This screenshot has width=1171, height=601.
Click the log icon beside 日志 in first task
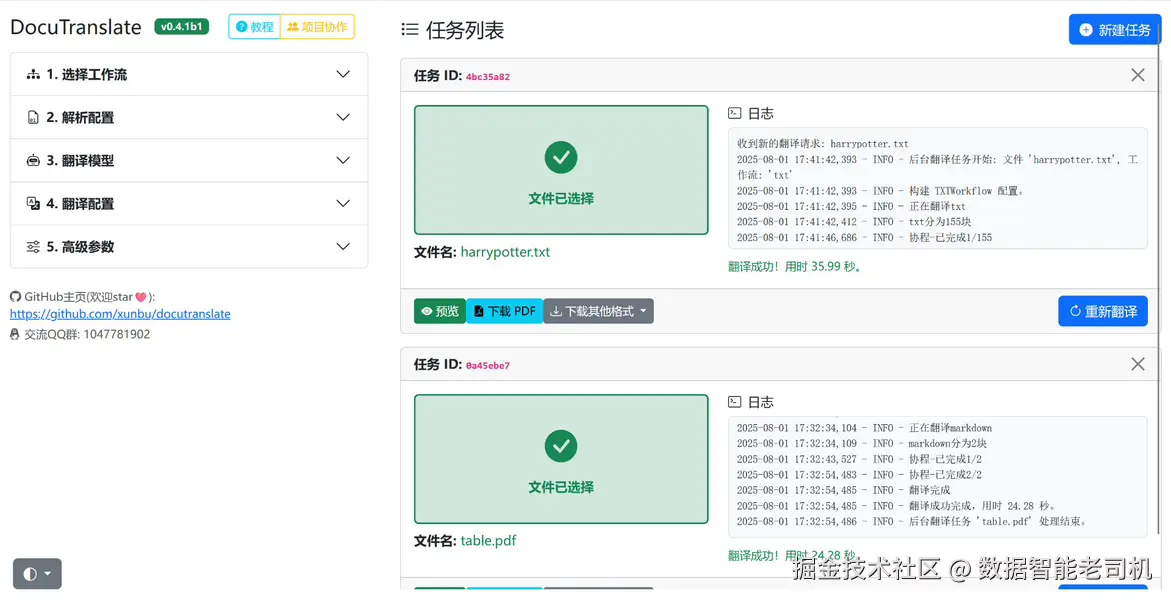[x=734, y=111]
